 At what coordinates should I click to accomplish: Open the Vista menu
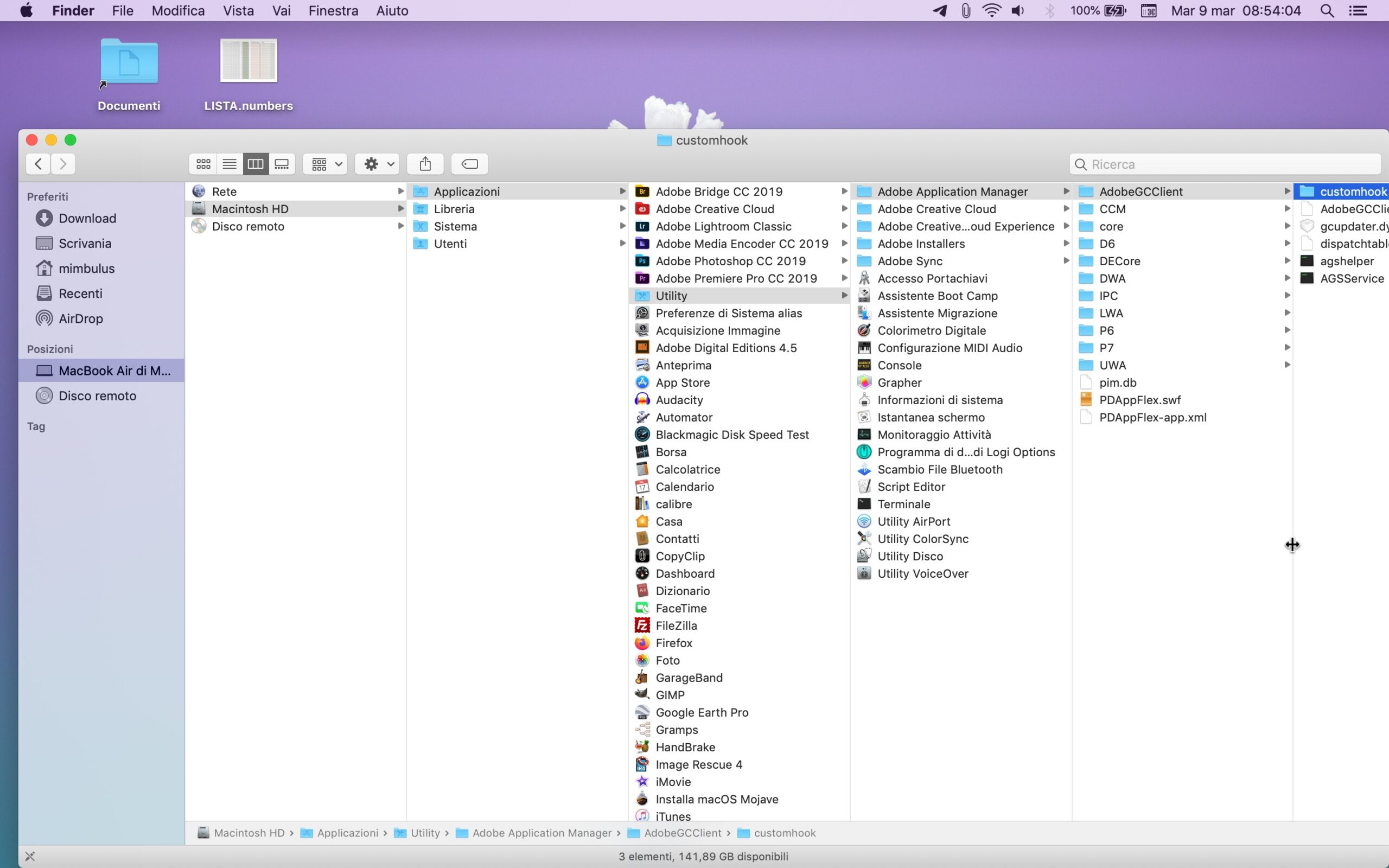point(238,11)
